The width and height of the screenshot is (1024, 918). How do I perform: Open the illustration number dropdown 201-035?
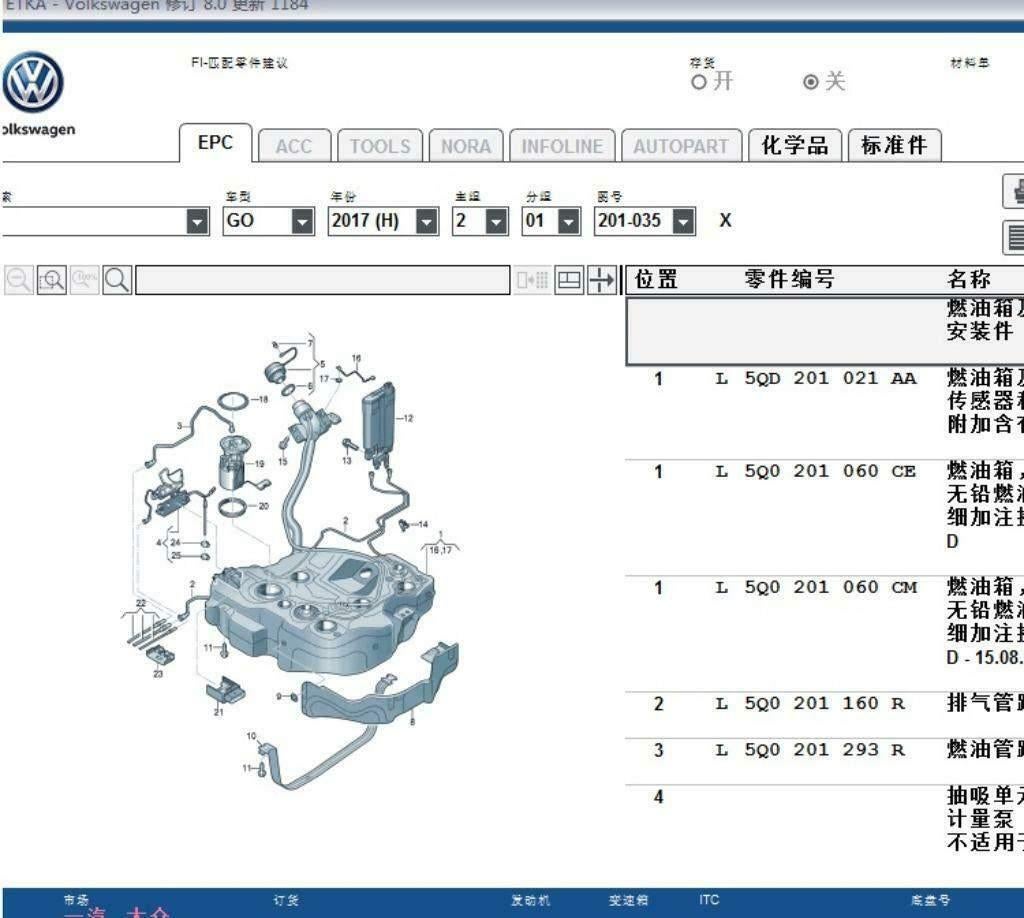tap(683, 221)
